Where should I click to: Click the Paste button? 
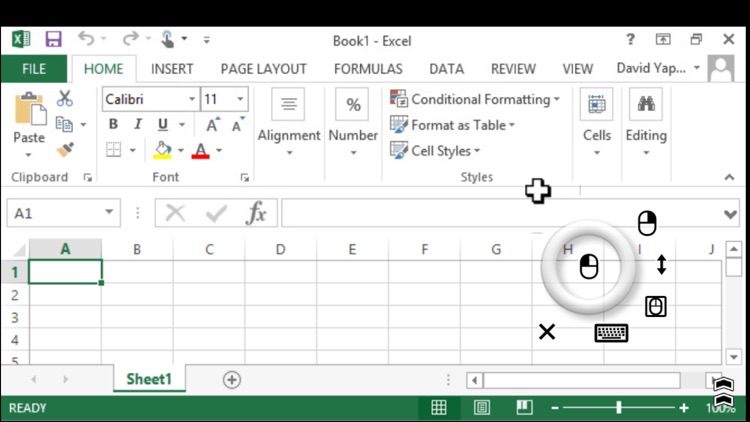[29, 119]
